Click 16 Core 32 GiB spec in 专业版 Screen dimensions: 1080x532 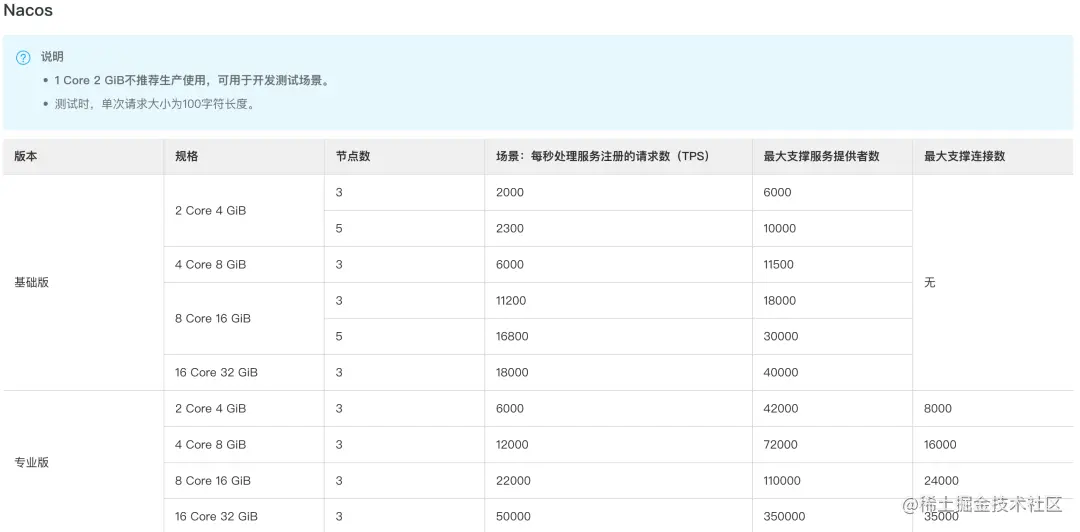pos(216,516)
